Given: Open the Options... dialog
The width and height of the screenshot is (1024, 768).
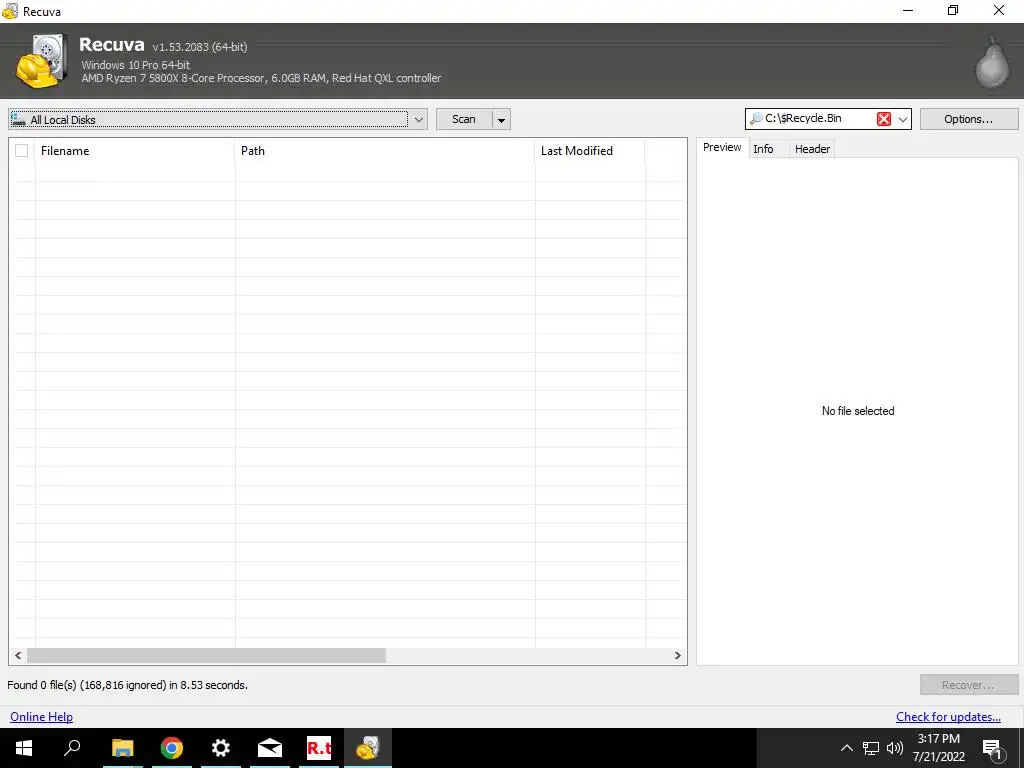Looking at the screenshot, I should (x=968, y=119).
